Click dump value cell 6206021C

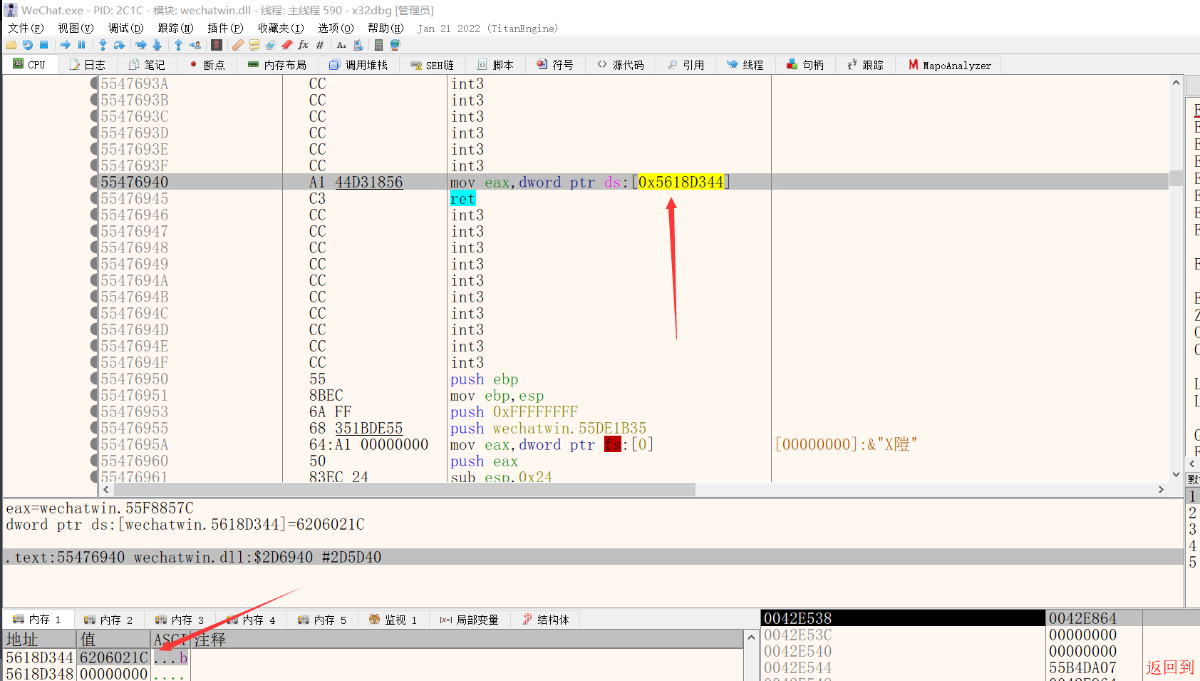click(114, 658)
